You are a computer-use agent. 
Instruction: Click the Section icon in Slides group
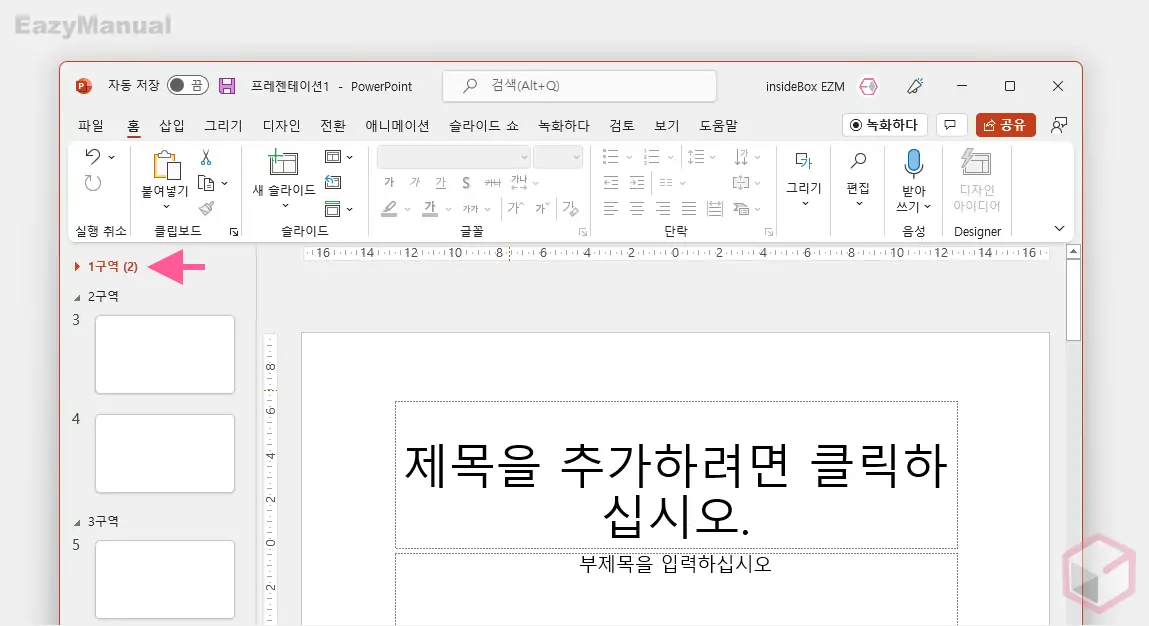pyautogui.click(x=333, y=209)
